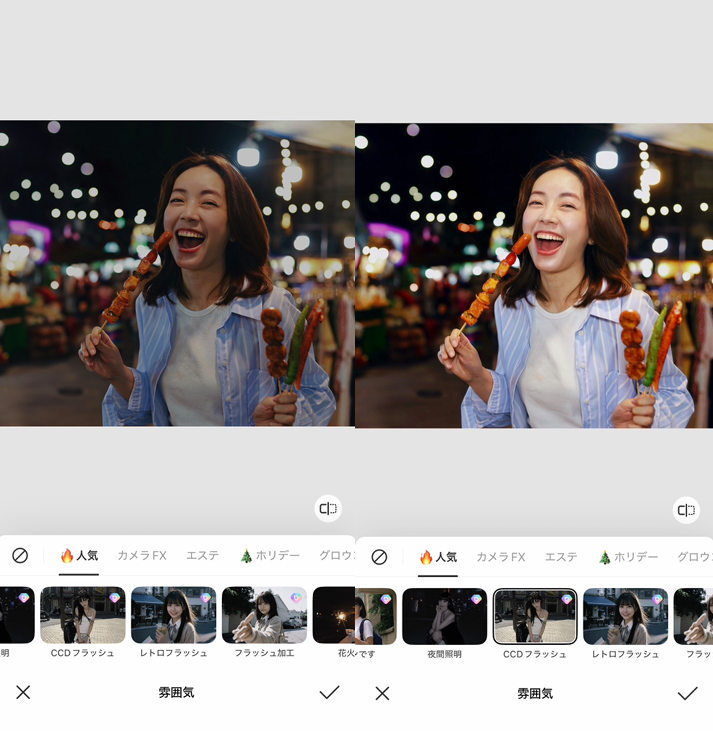Select the 夜間照明 filter thumbnail

444,616
